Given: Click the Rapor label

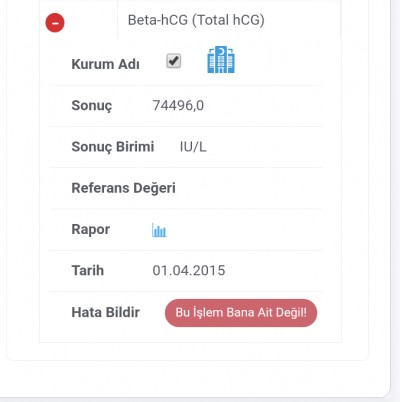Looking at the screenshot, I should coord(91,230).
